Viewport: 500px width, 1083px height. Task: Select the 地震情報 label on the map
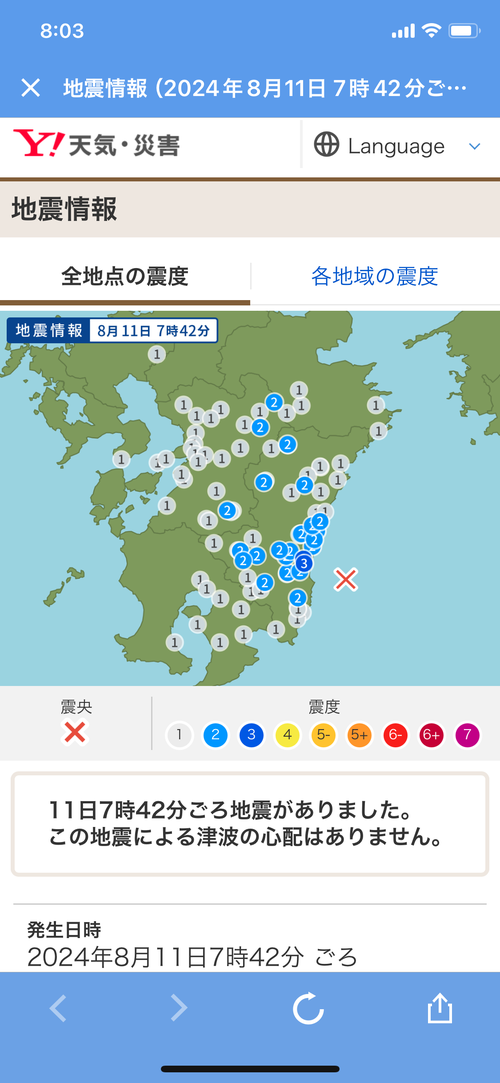click(48, 329)
